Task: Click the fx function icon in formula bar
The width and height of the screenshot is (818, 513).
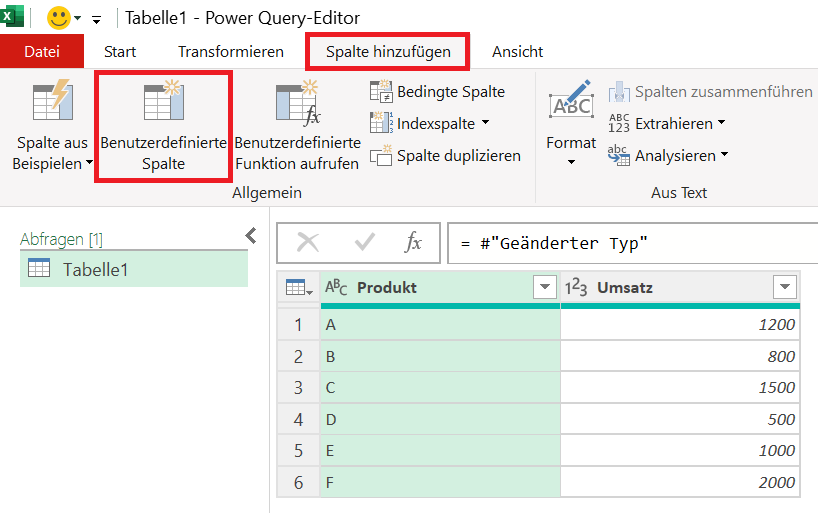Action: [413, 242]
